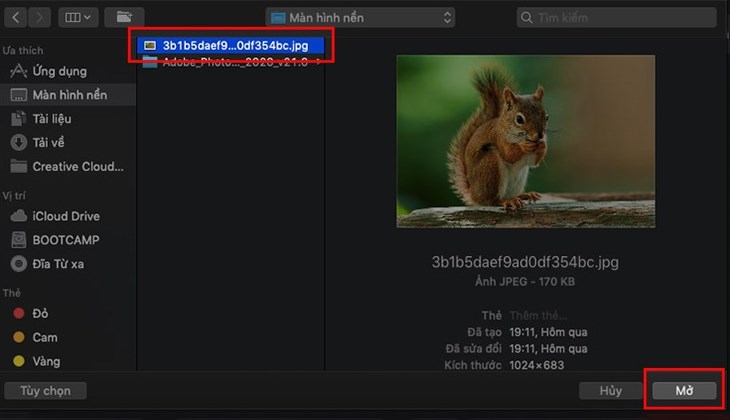Click the Tìm kiếm search field

(x=616, y=18)
